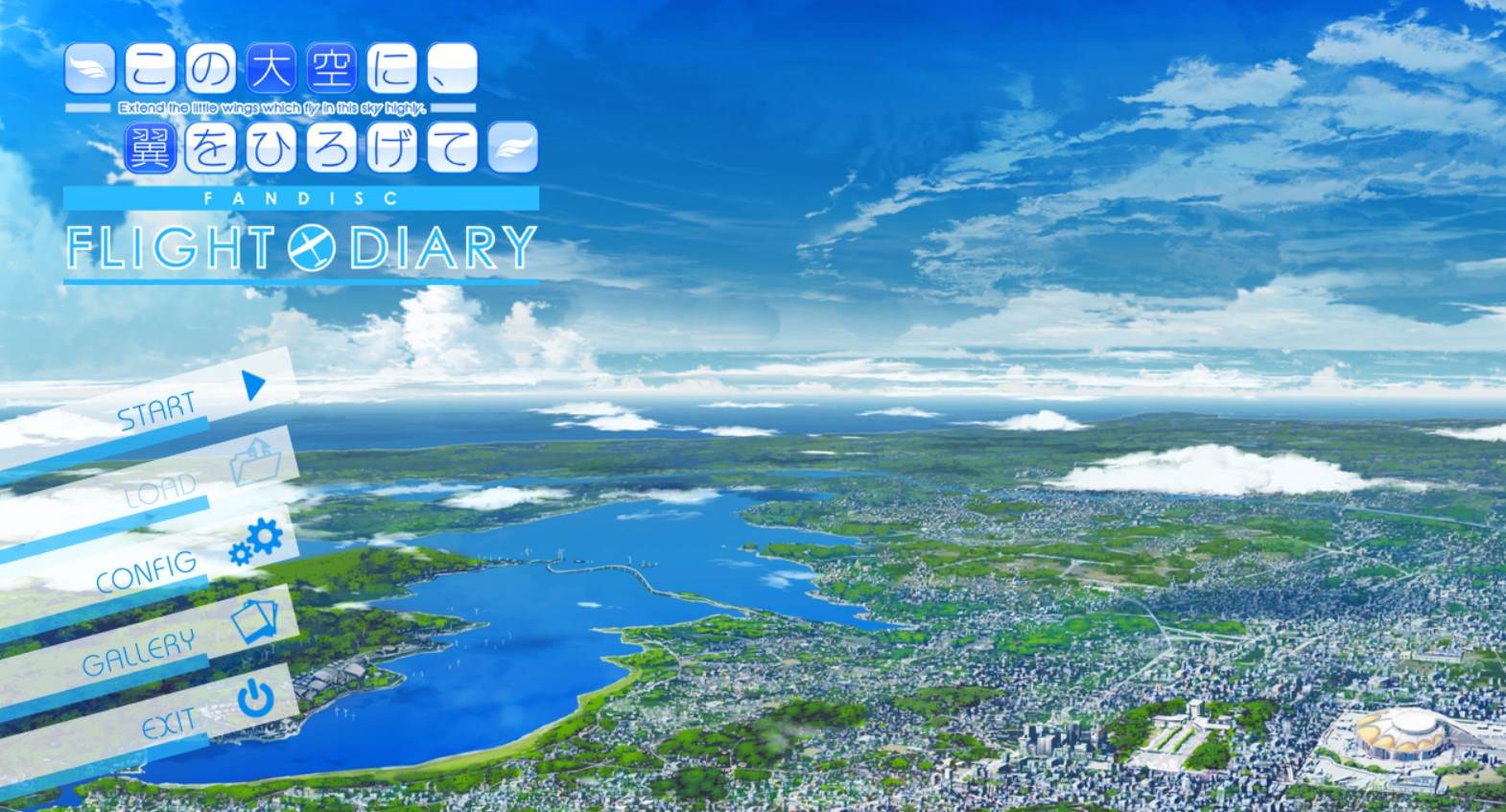The height and width of the screenshot is (812, 1506).
Task: Click the 空 character tile in the title
Action: coord(332,70)
